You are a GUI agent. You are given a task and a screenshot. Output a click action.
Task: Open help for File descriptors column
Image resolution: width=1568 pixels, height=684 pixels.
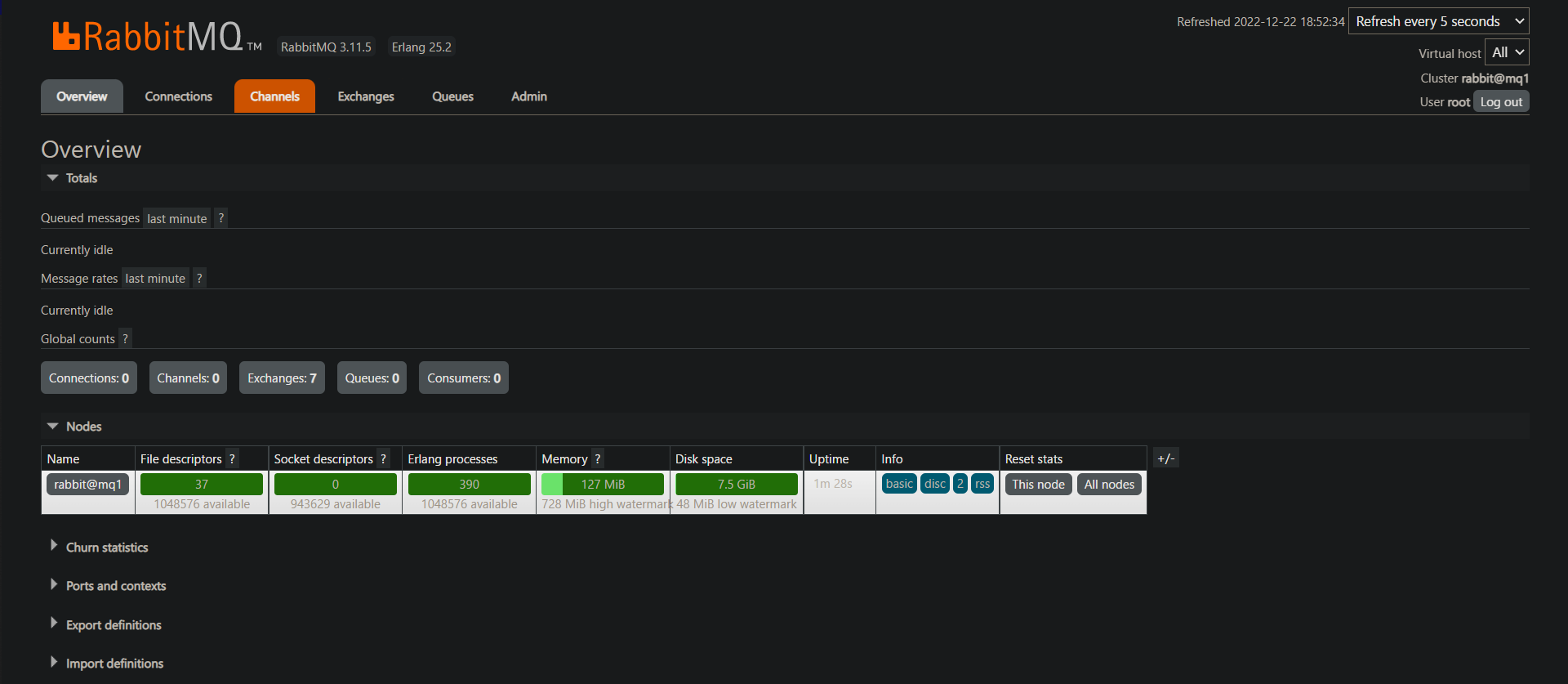click(232, 458)
